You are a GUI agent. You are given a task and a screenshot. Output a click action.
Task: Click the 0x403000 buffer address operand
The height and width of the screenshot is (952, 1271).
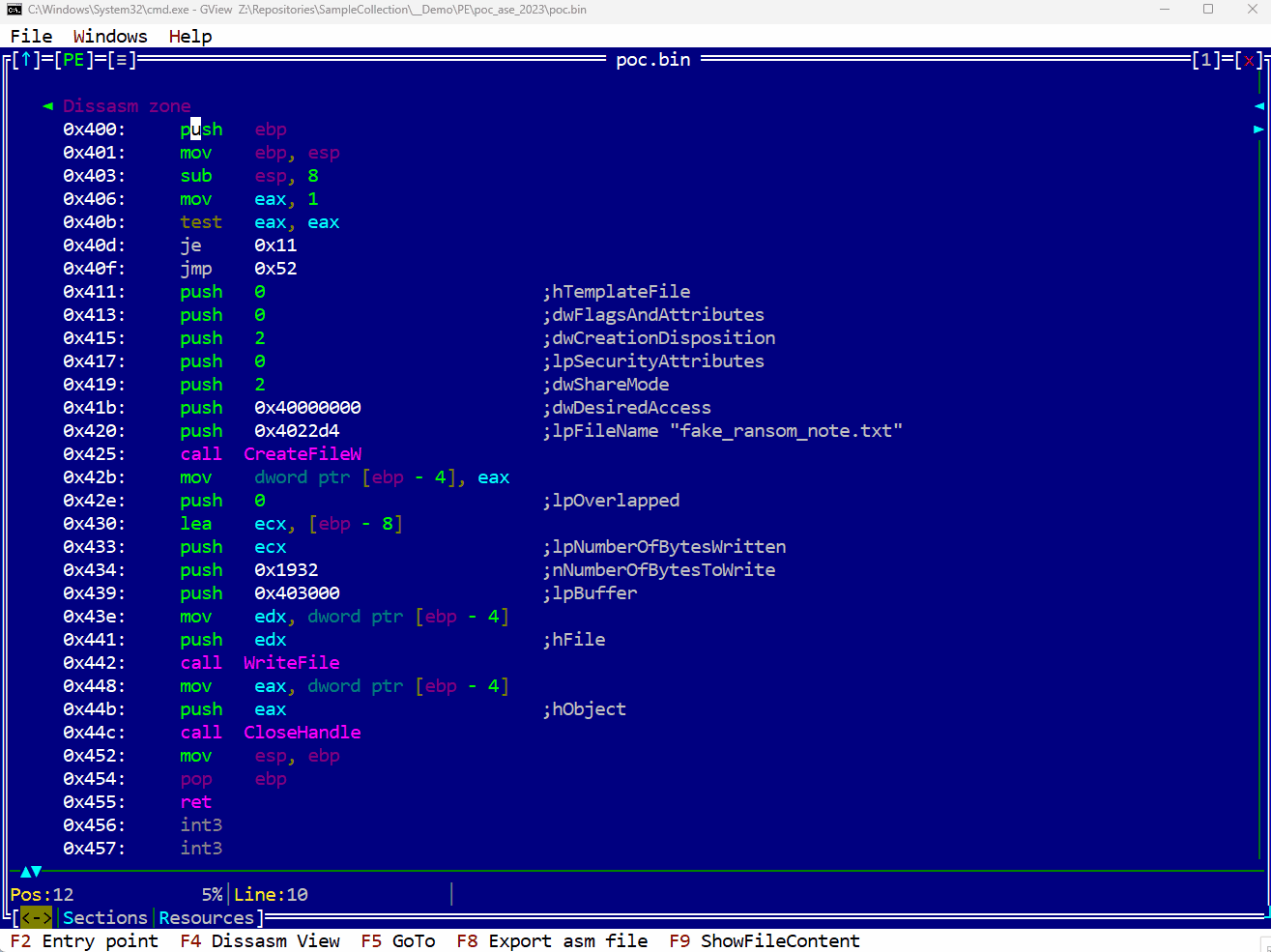click(297, 593)
